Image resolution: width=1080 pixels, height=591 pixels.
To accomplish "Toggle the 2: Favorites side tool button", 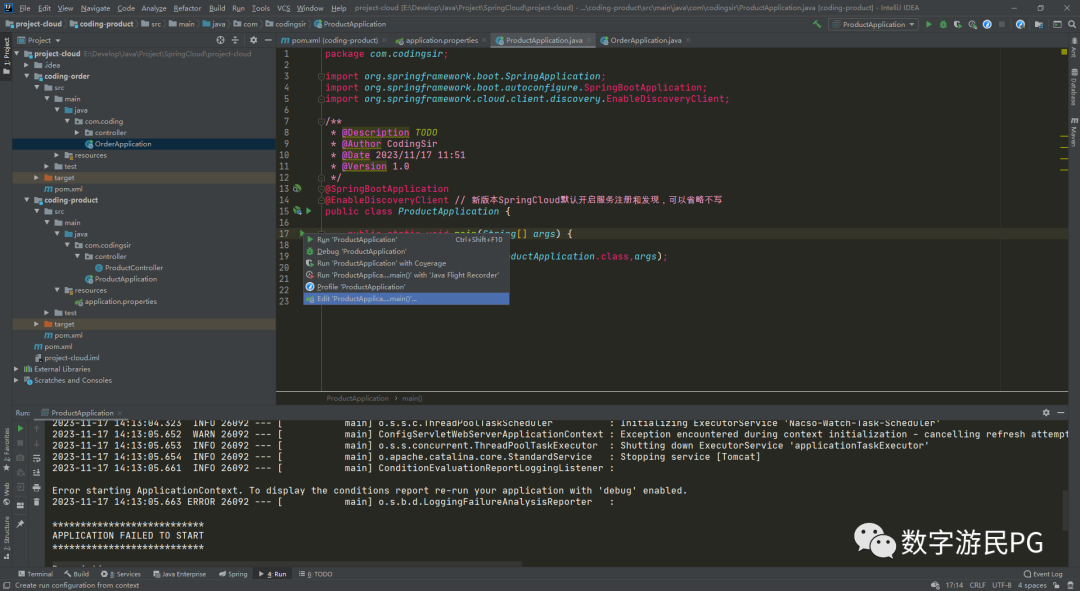I will (6, 449).
